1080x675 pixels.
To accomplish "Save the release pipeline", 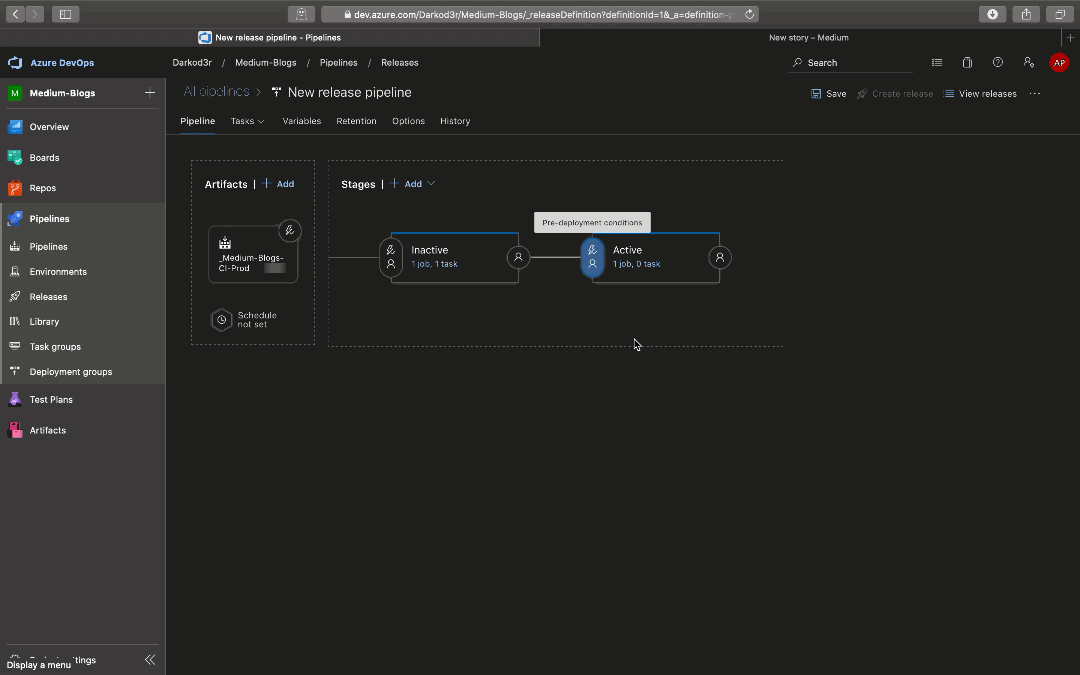I will pyautogui.click(x=829, y=94).
